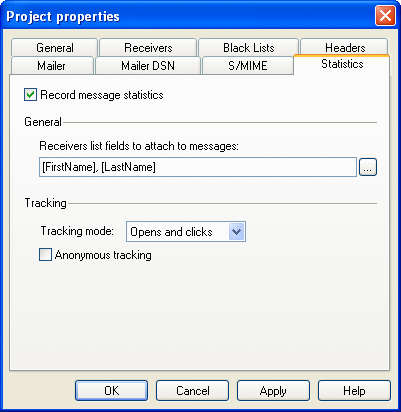Viewport: 401px width, 412px height.
Task: Open Help for project properties
Action: point(354,390)
